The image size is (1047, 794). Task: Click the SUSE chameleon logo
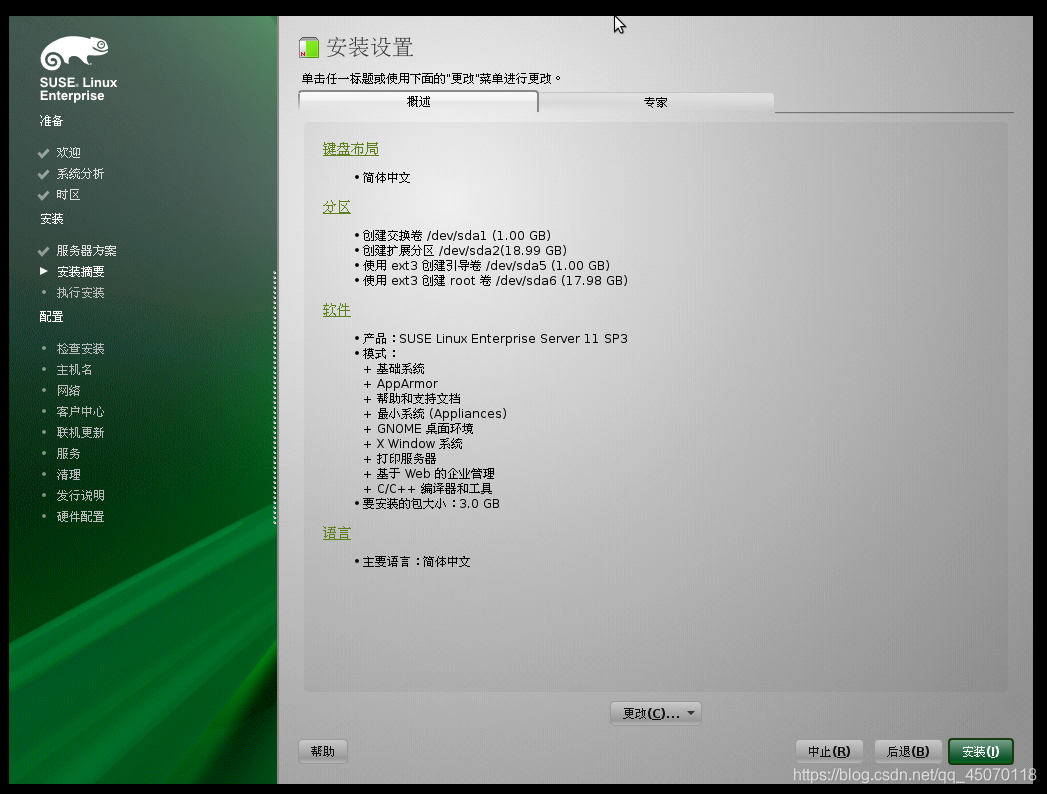click(x=74, y=53)
